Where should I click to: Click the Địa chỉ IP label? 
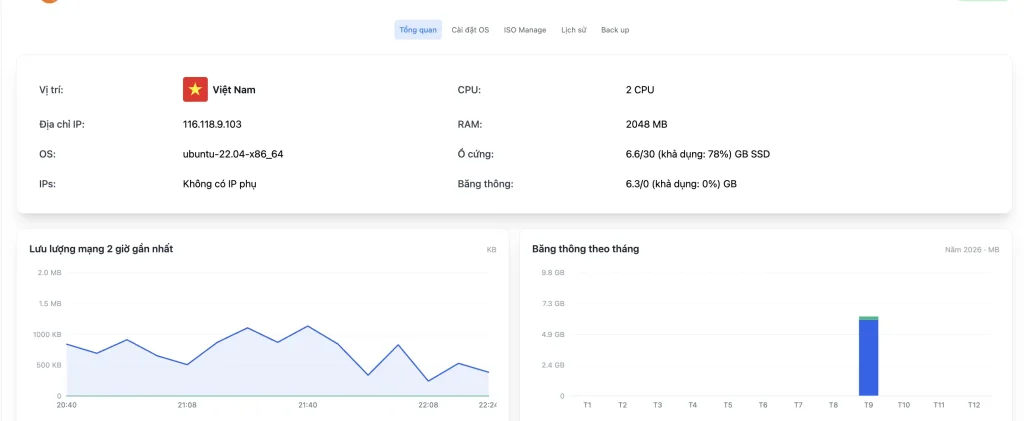coord(62,124)
